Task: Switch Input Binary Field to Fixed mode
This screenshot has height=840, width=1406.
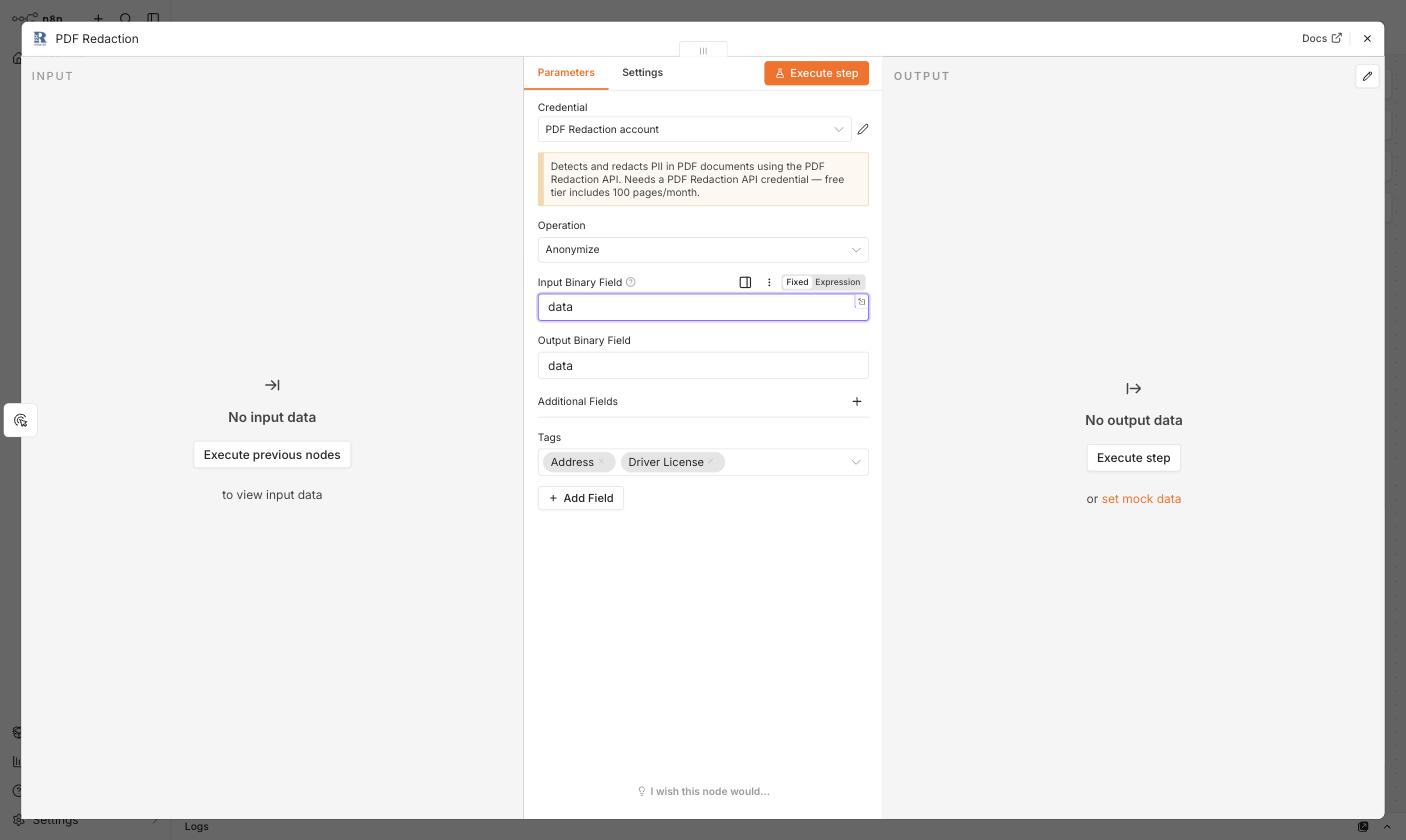Action: point(797,282)
